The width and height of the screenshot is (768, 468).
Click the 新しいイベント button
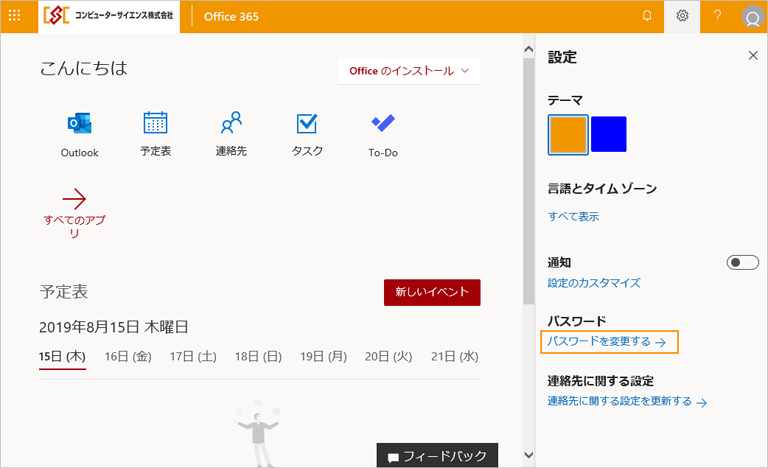(432, 293)
